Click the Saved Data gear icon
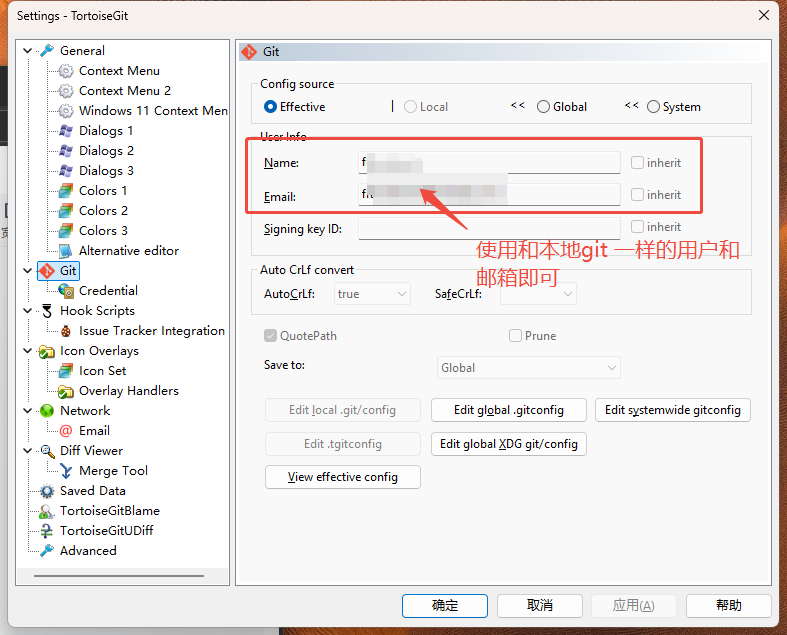The image size is (787, 635). pyautogui.click(x=47, y=491)
